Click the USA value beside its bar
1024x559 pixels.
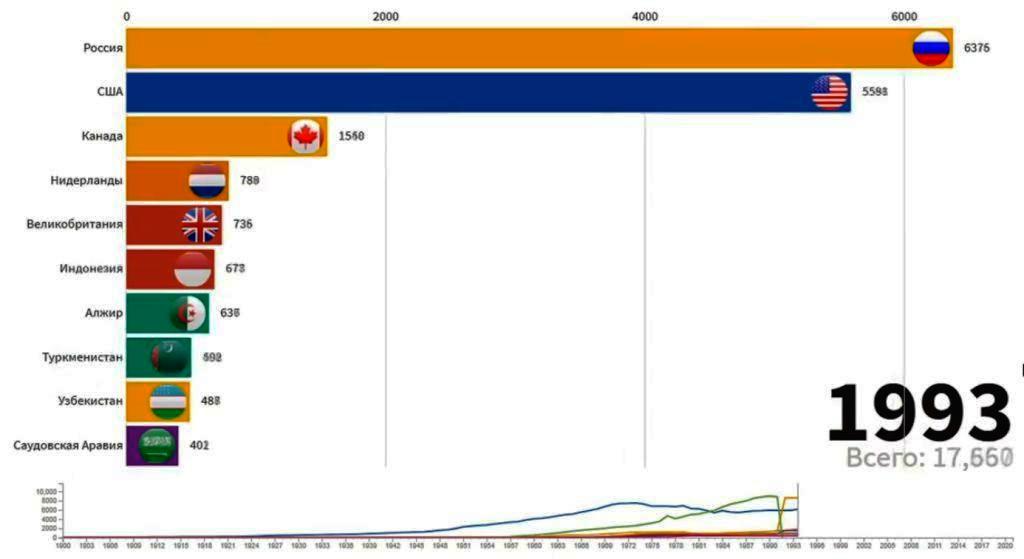(x=874, y=92)
